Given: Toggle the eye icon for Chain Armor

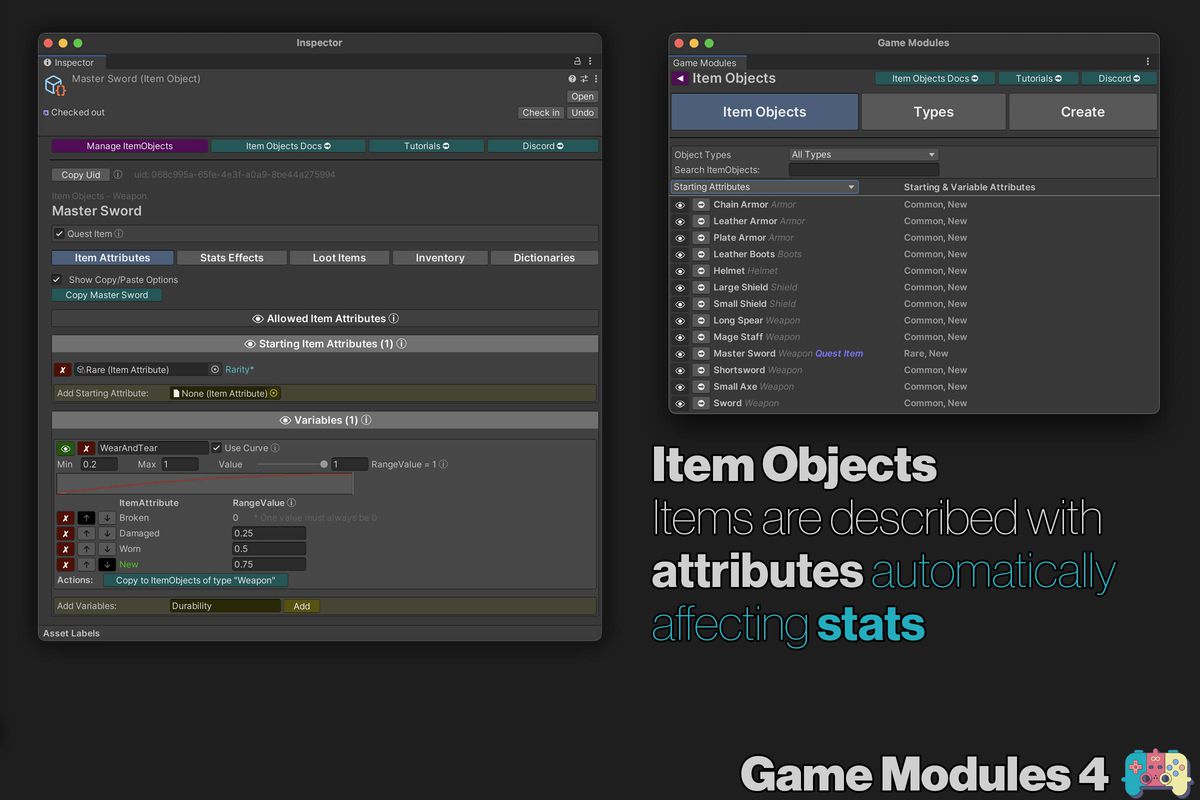Looking at the screenshot, I should tap(680, 205).
